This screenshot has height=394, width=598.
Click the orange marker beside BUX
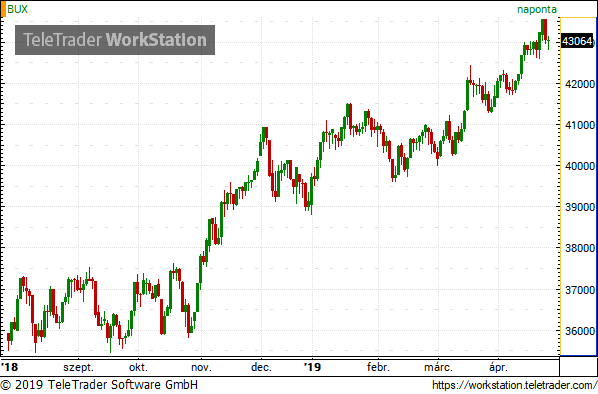[3, 9]
